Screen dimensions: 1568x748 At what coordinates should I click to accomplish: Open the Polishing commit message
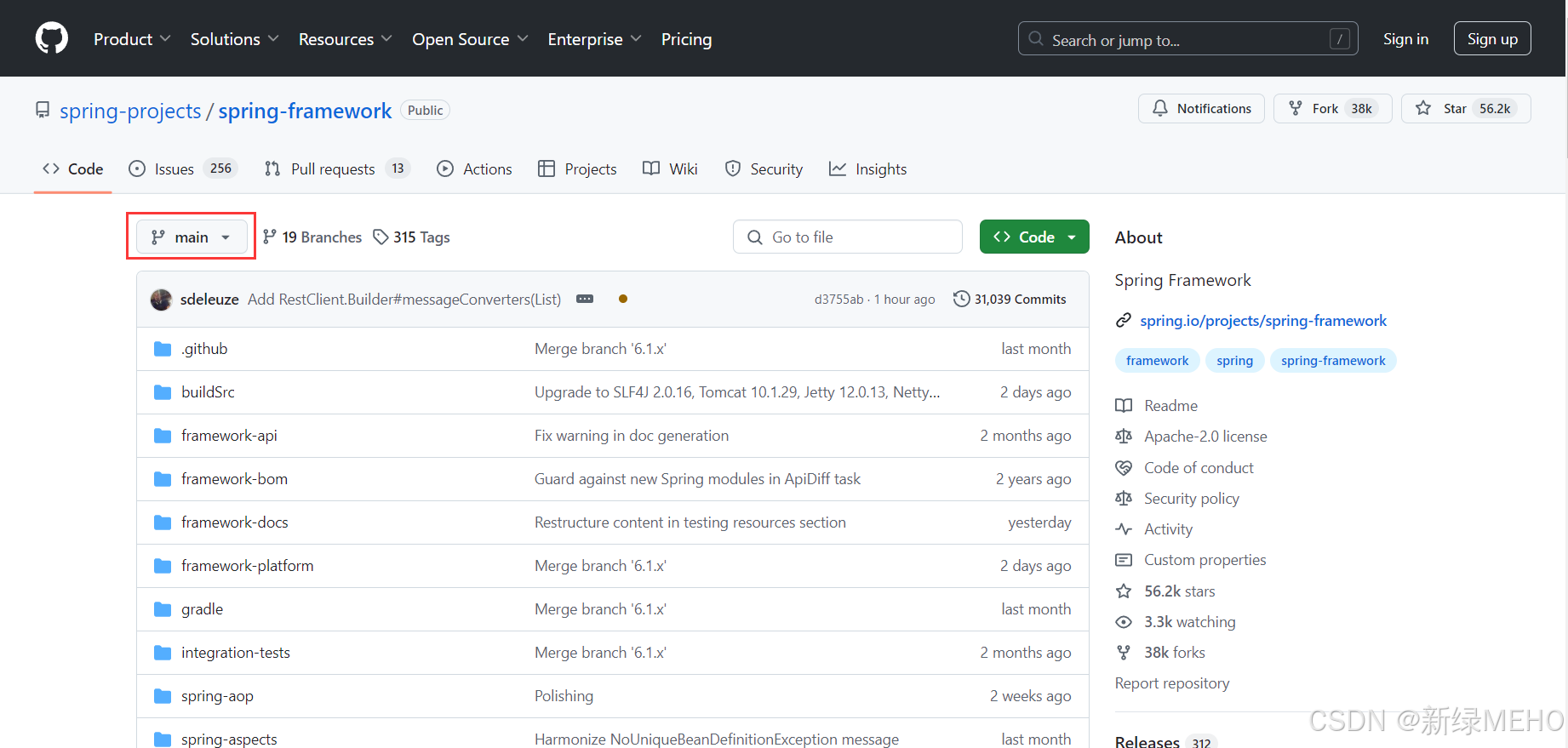[x=564, y=696]
